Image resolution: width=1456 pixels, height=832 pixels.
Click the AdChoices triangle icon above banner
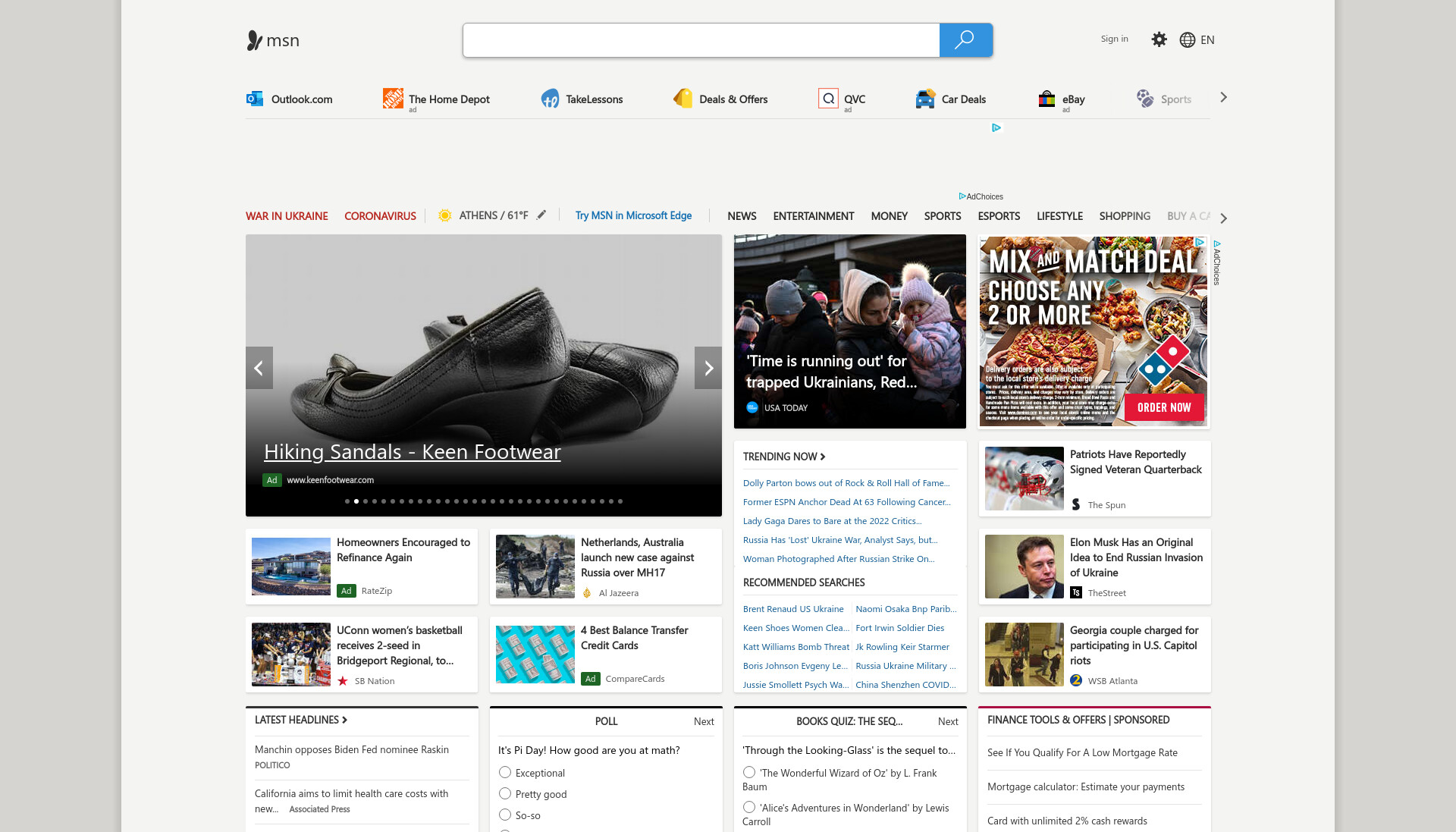(x=962, y=196)
